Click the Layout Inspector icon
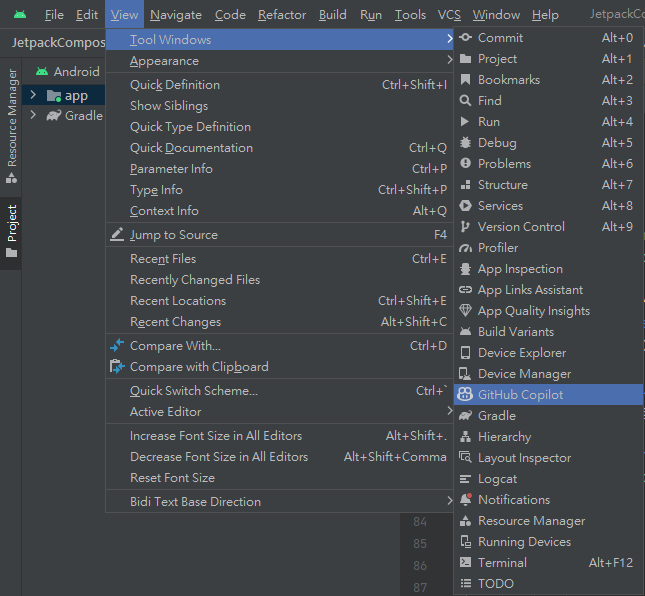The image size is (645, 596). click(465, 457)
